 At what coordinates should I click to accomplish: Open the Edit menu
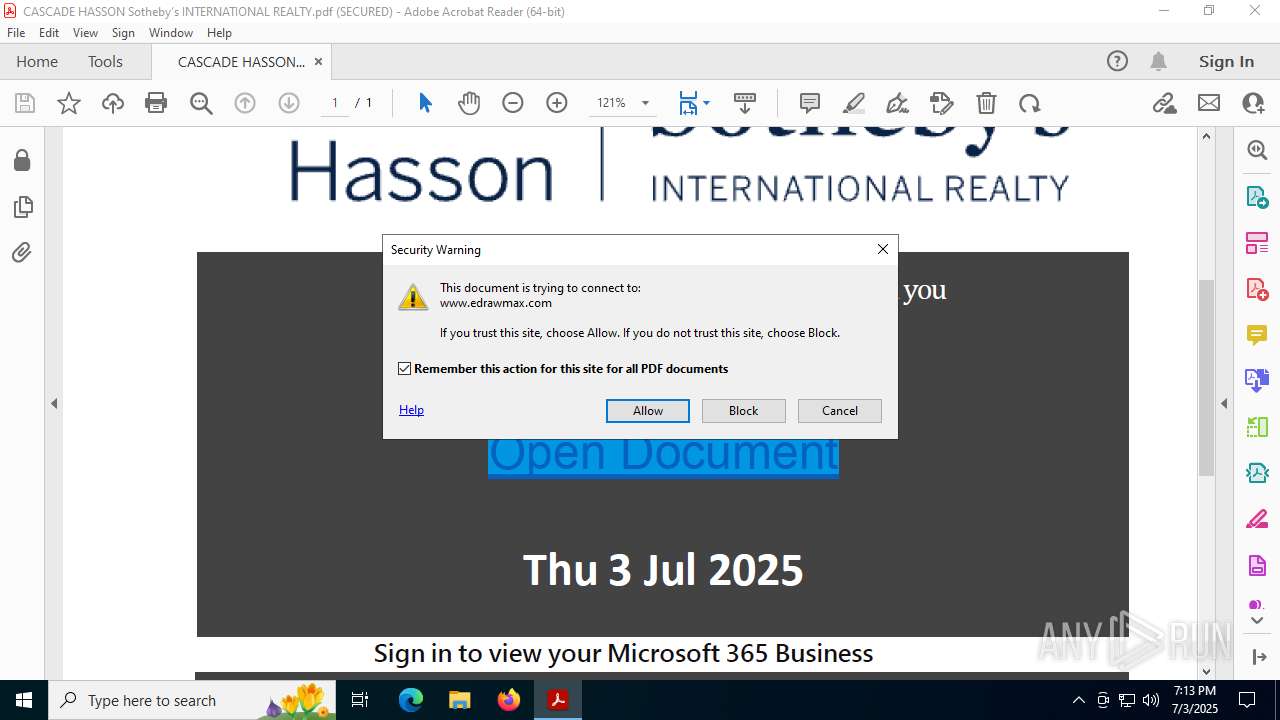(49, 33)
